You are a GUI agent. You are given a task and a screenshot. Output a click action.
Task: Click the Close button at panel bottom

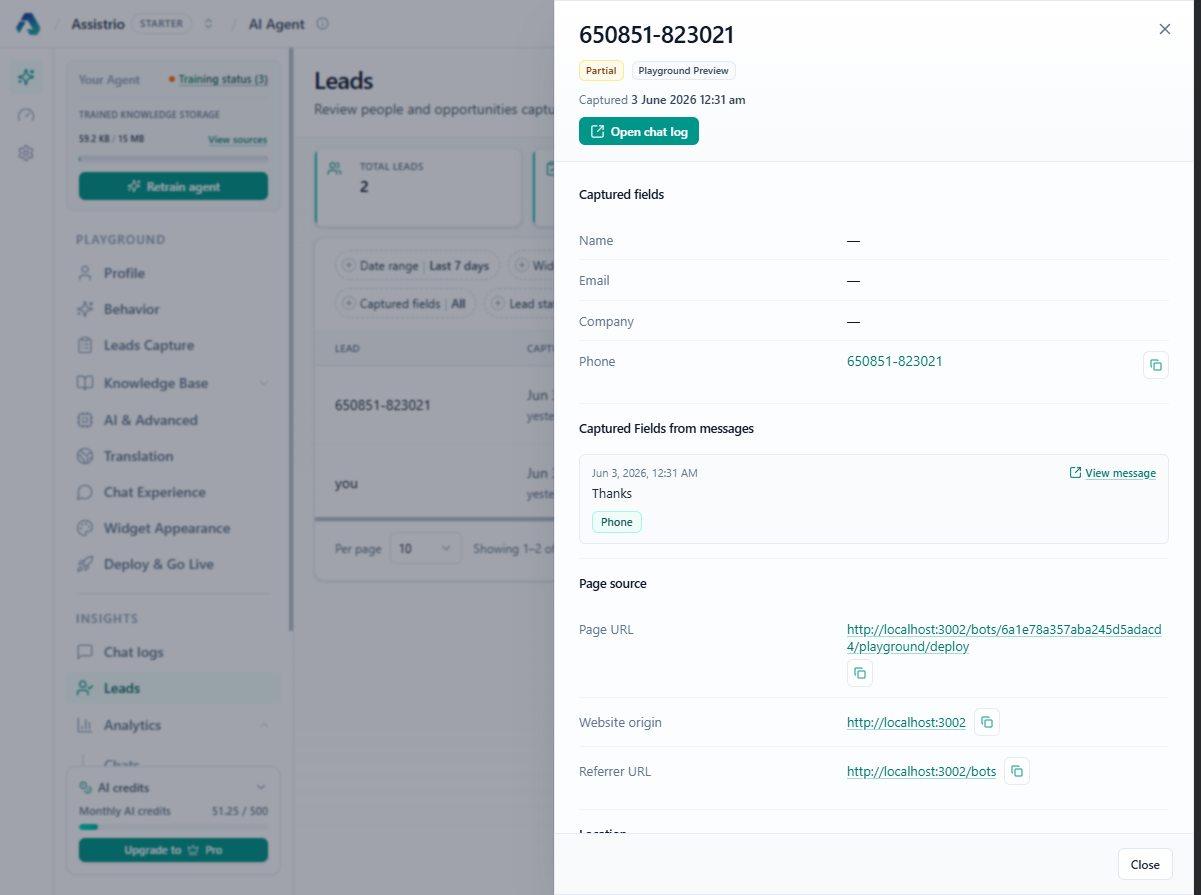click(1144, 864)
